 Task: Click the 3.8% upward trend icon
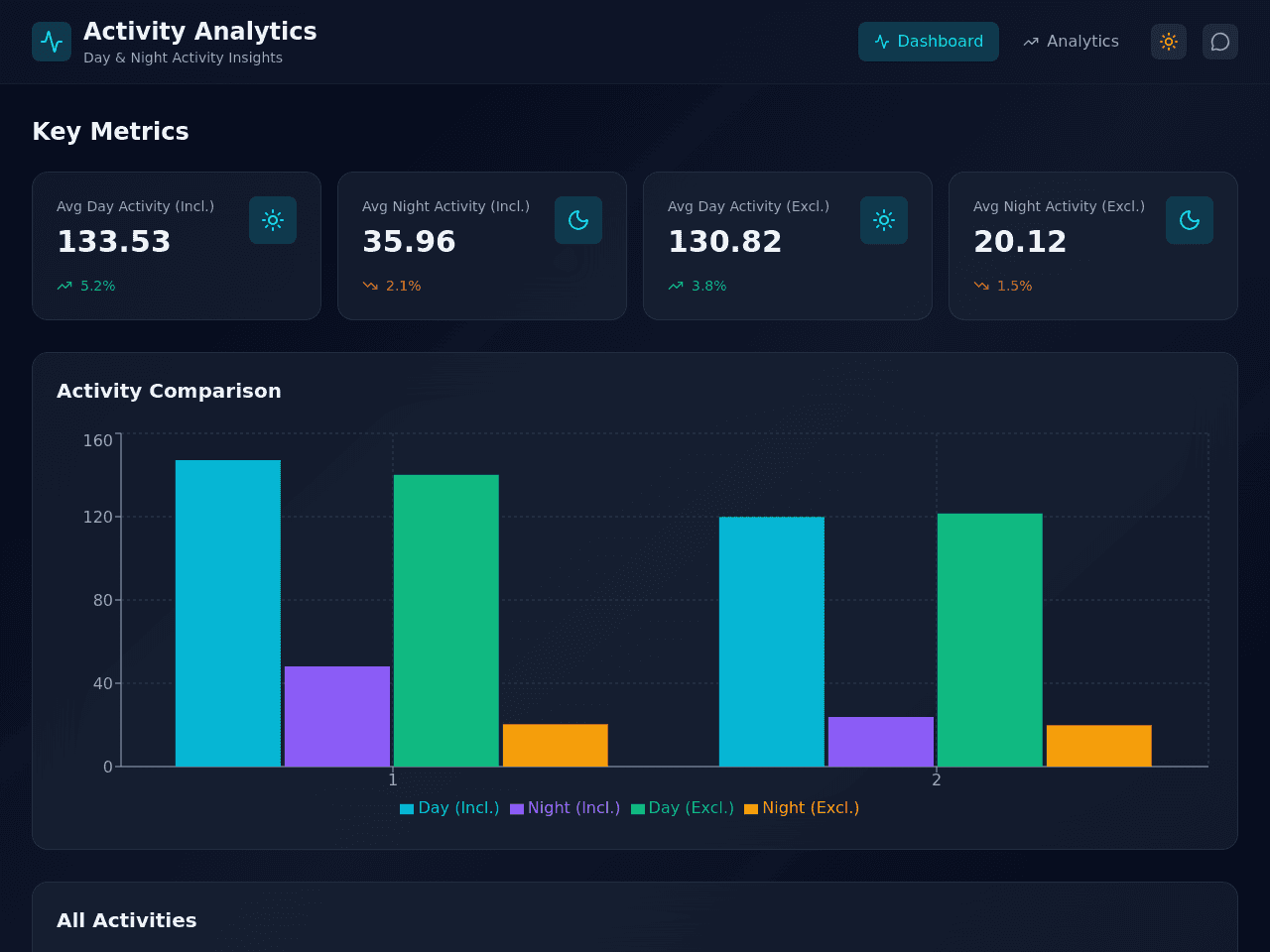point(676,286)
